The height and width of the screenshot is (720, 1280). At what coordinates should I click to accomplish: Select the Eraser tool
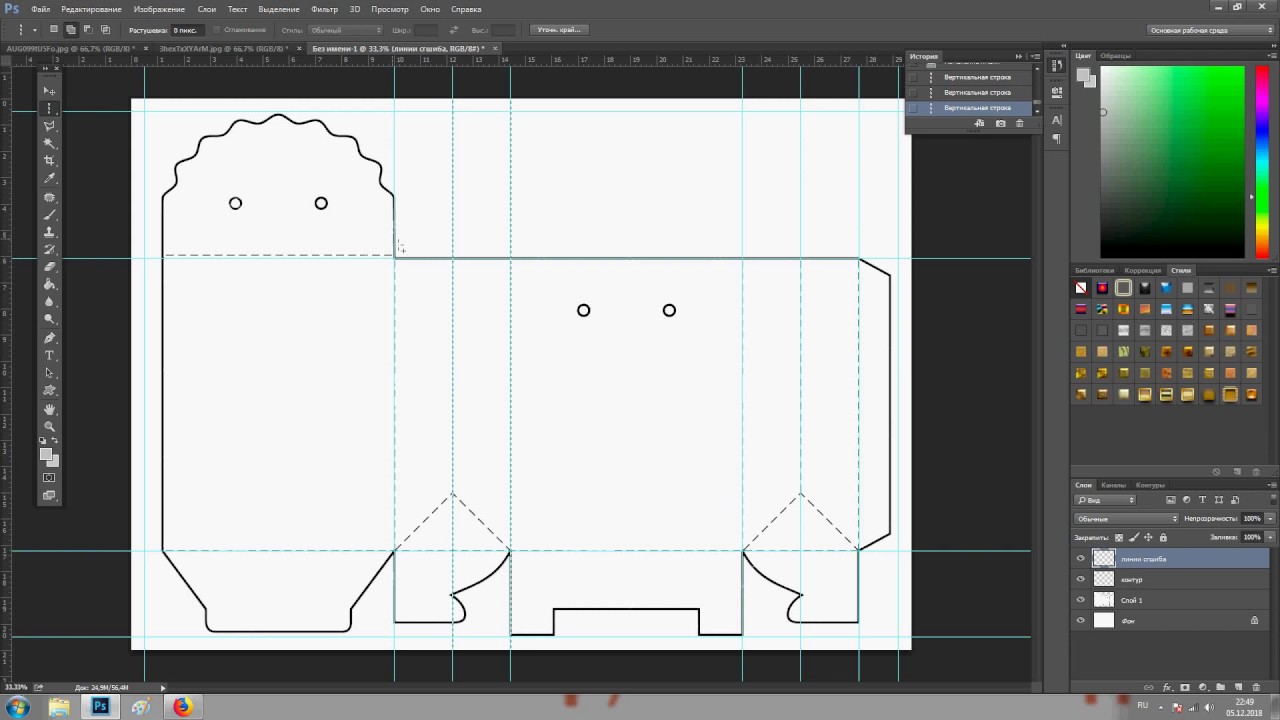point(49,267)
